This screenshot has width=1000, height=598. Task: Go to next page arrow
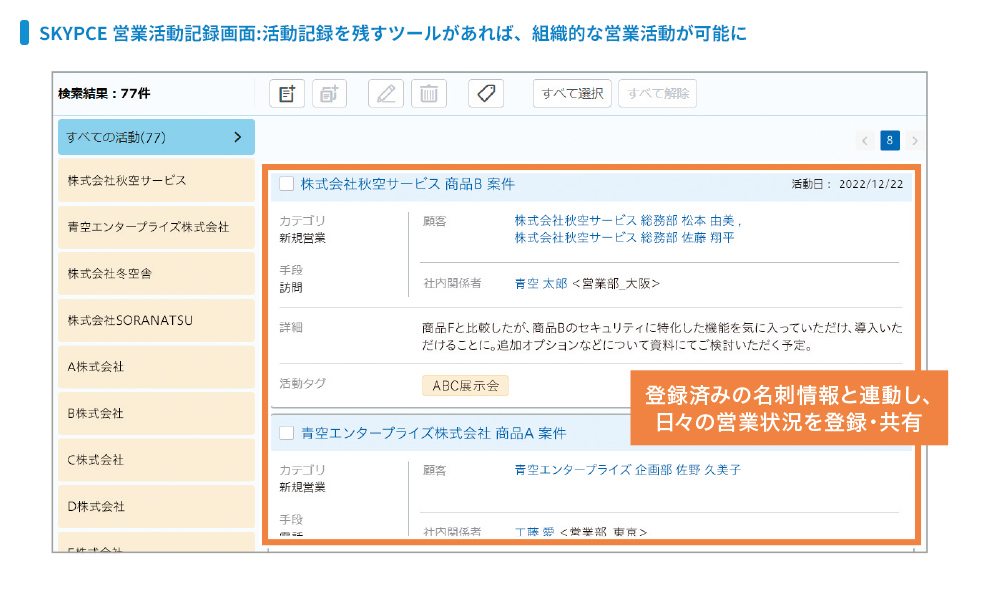click(914, 141)
